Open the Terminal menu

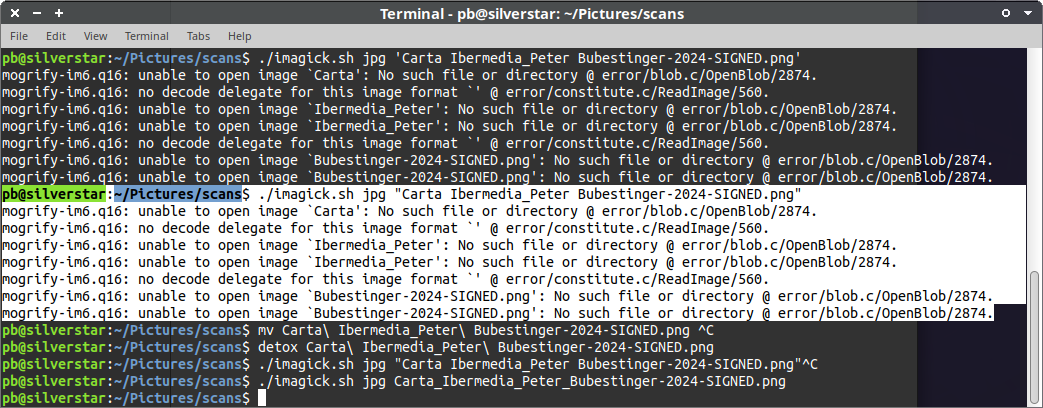[x=146, y=36]
